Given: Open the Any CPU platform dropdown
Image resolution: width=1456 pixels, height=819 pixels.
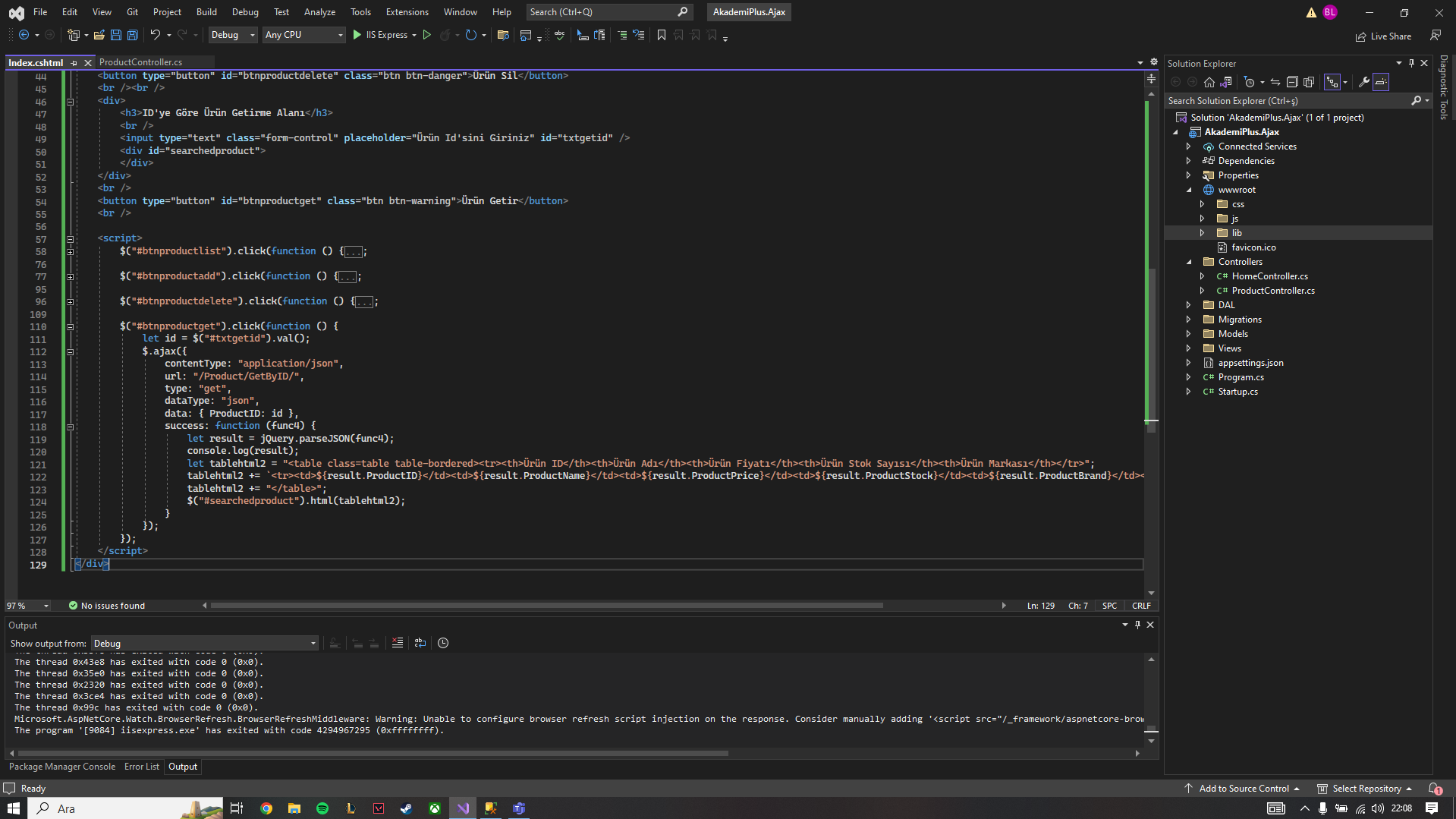Looking at the screenshot, I should pos(303,35).
